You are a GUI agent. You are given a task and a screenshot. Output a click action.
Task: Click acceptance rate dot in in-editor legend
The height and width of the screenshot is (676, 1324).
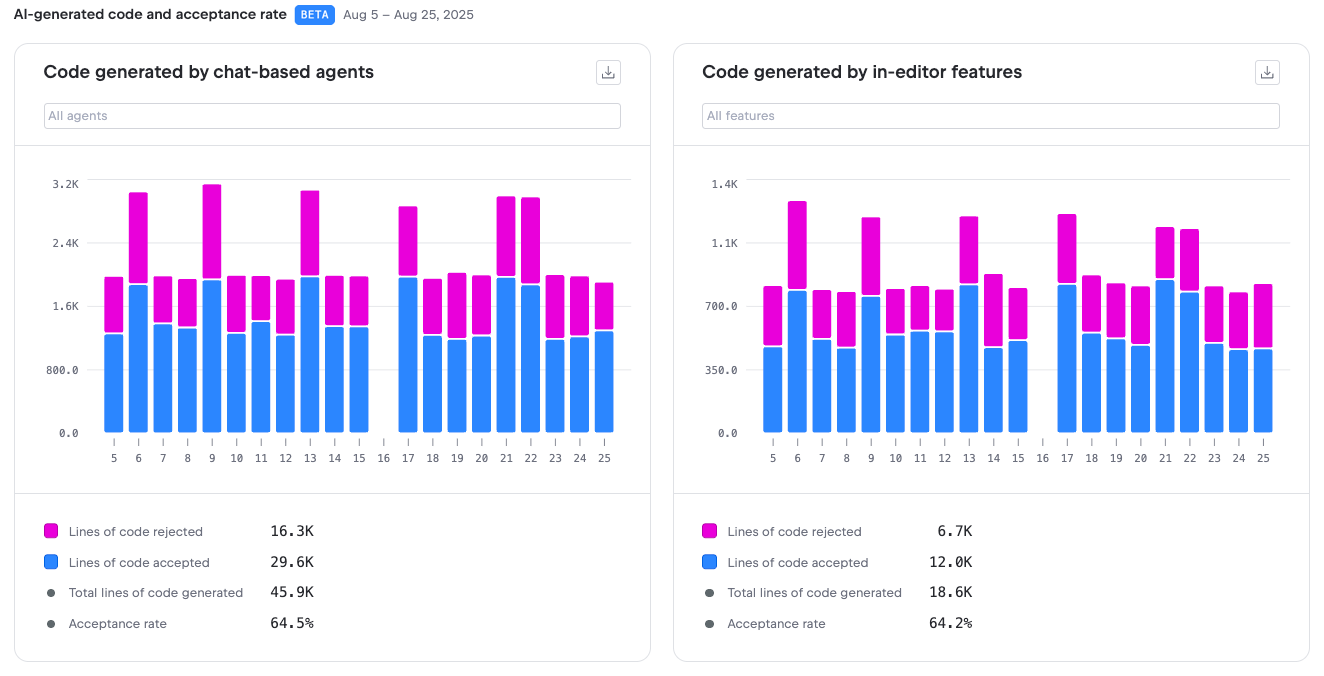(710, 624)
